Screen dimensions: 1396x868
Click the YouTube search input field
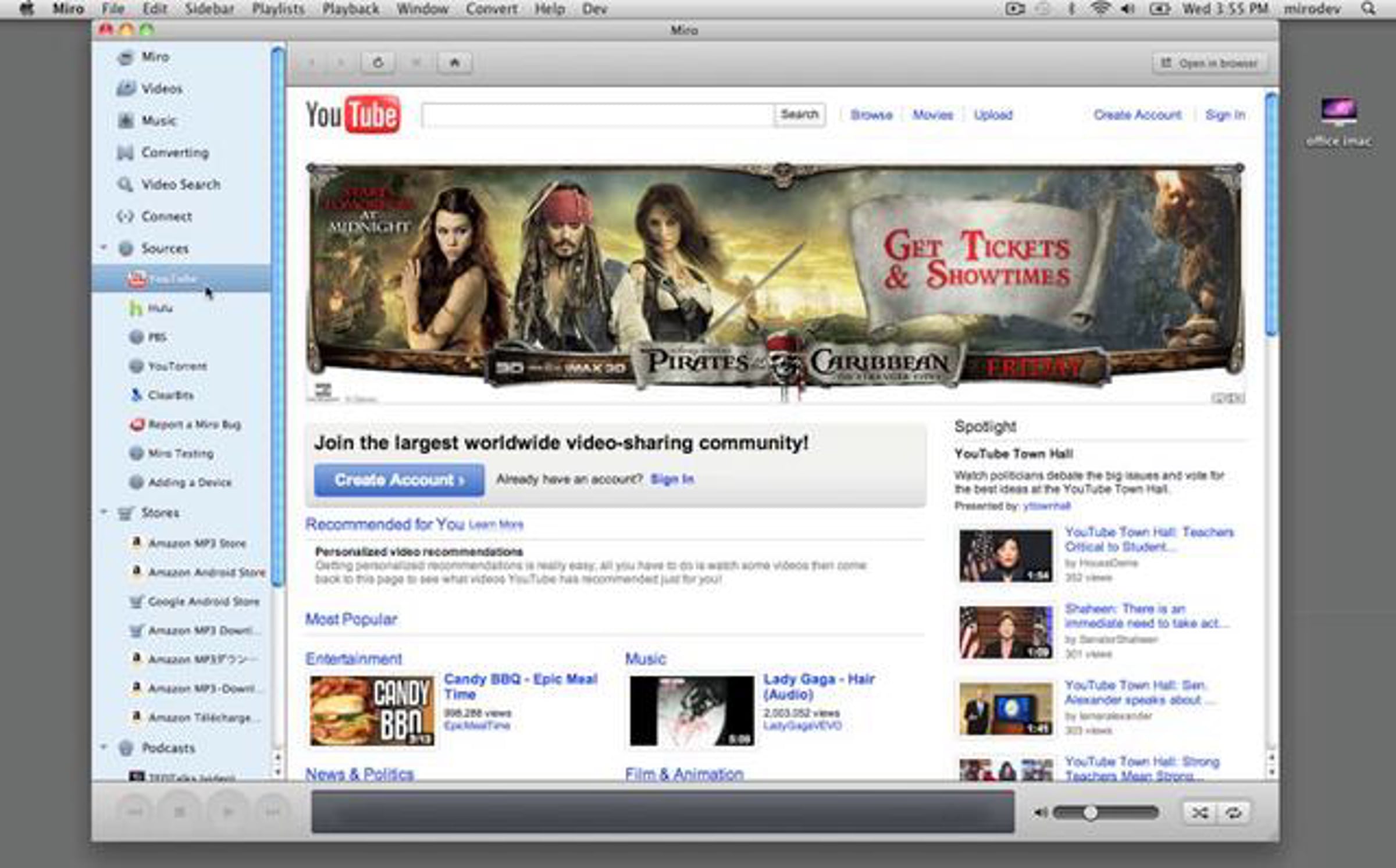(x=598, y=115)
